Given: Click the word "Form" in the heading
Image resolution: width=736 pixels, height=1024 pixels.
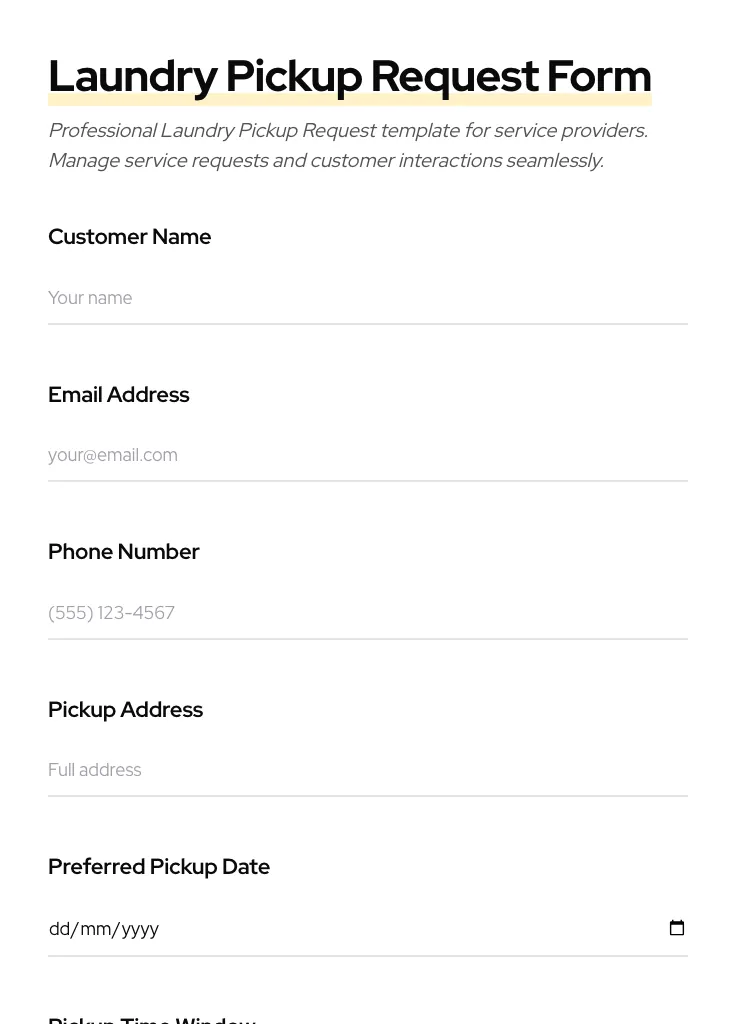Looking at the screenshot, I should 598,77.
